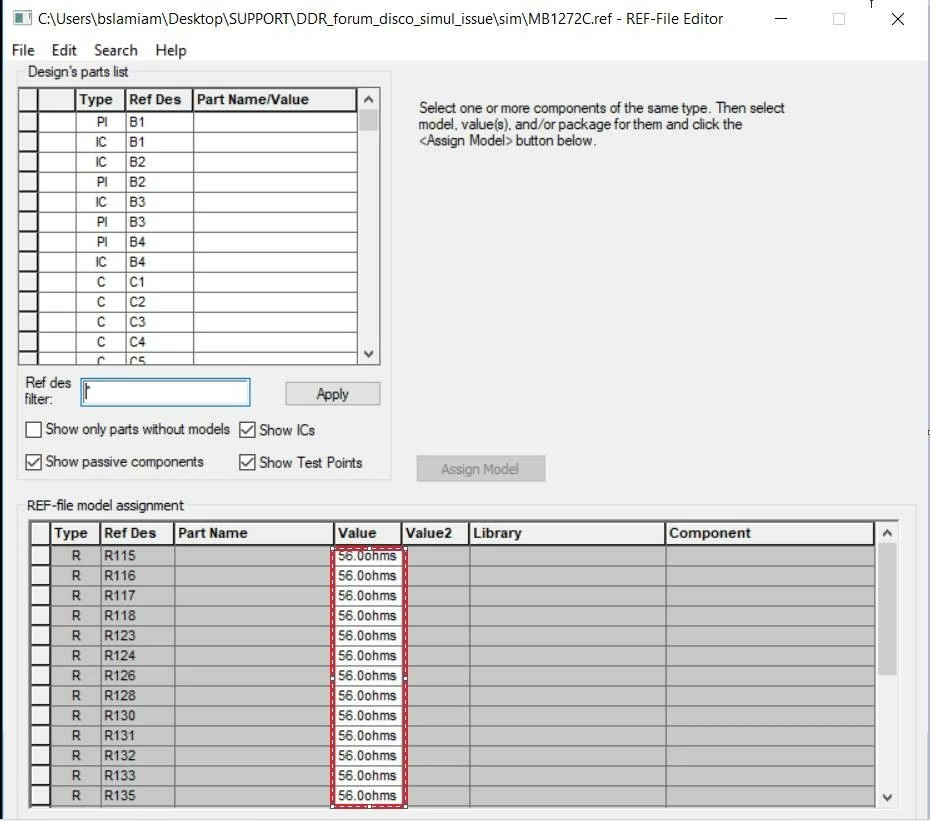Toggle Show only parts without models checkbox
The height and width of the screenshot is (821, 930).
pyautogui.click(x=34, y=429)
